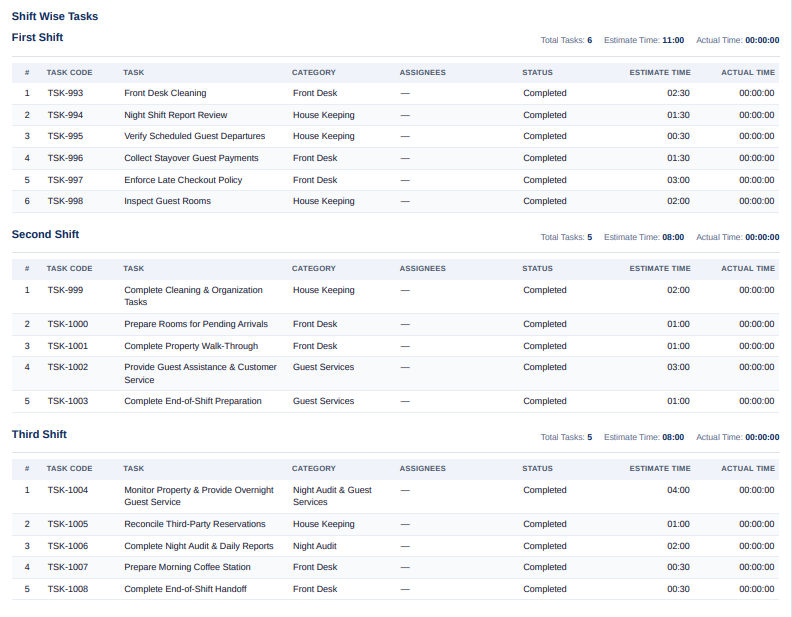The height and width of the screenshot is (617, 792).
Task: Click task code TSK-998
Action: pyautogui.click(x=65, y=201)
